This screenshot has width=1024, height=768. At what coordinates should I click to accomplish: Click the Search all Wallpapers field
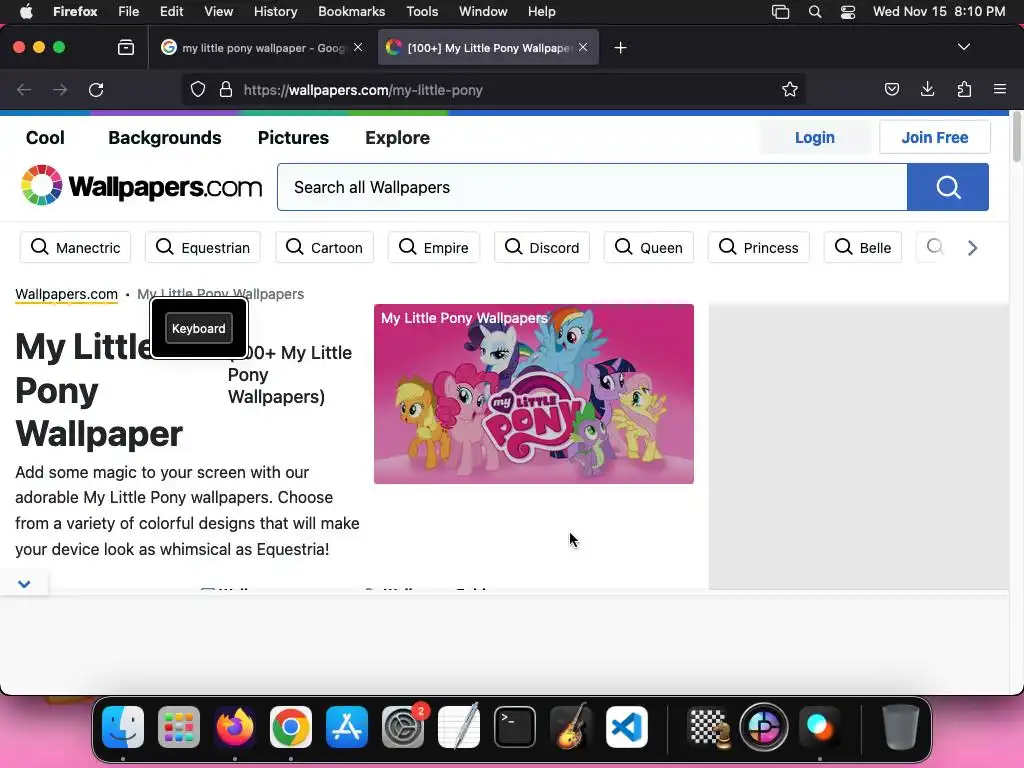[x=592, y=187]
